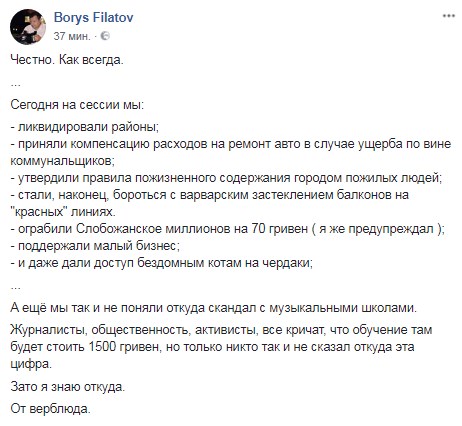462x426 pixels.
Task: Click the text '"красных" линиях'
Action: tap(63, 212)
